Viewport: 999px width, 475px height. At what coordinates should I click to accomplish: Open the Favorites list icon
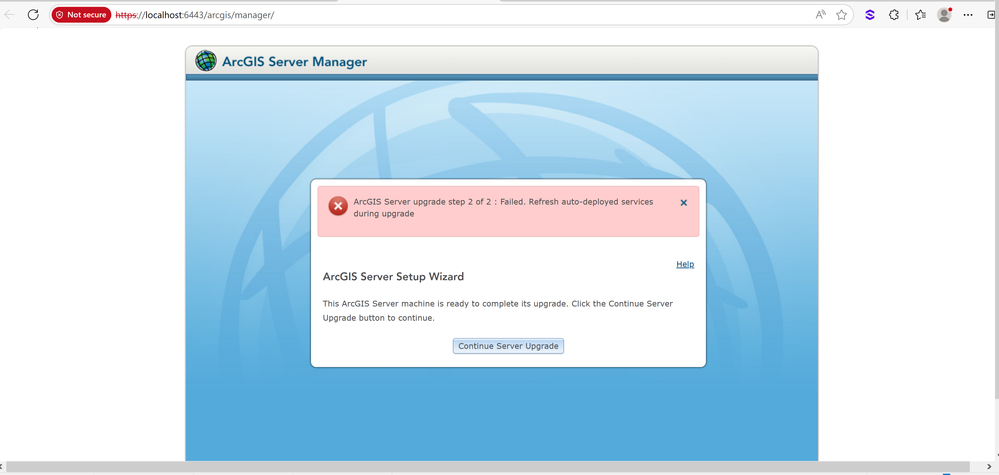coord(920,15)
